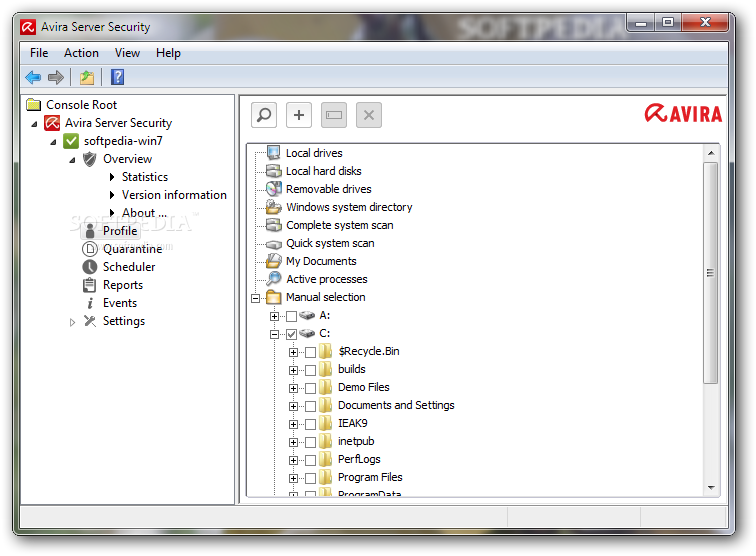Select Statistics under Overview
Image resolution: width=756 pixels, height=556 pixels.
145,177
